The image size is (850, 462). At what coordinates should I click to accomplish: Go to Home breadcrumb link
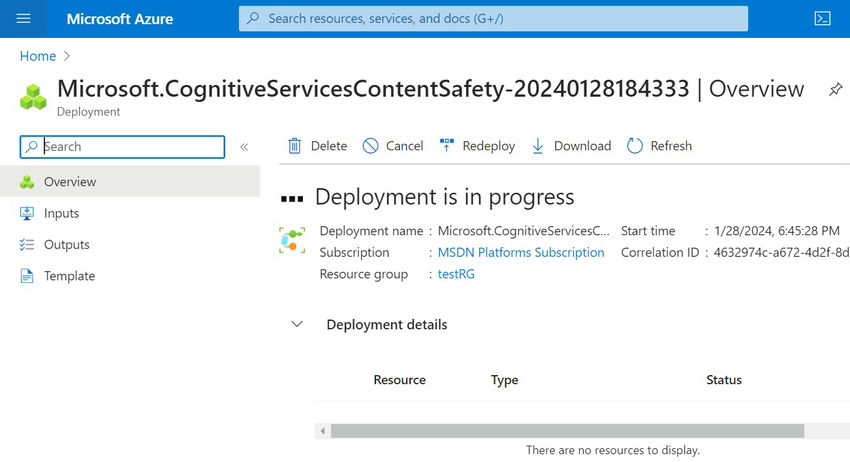pos(38,56)
